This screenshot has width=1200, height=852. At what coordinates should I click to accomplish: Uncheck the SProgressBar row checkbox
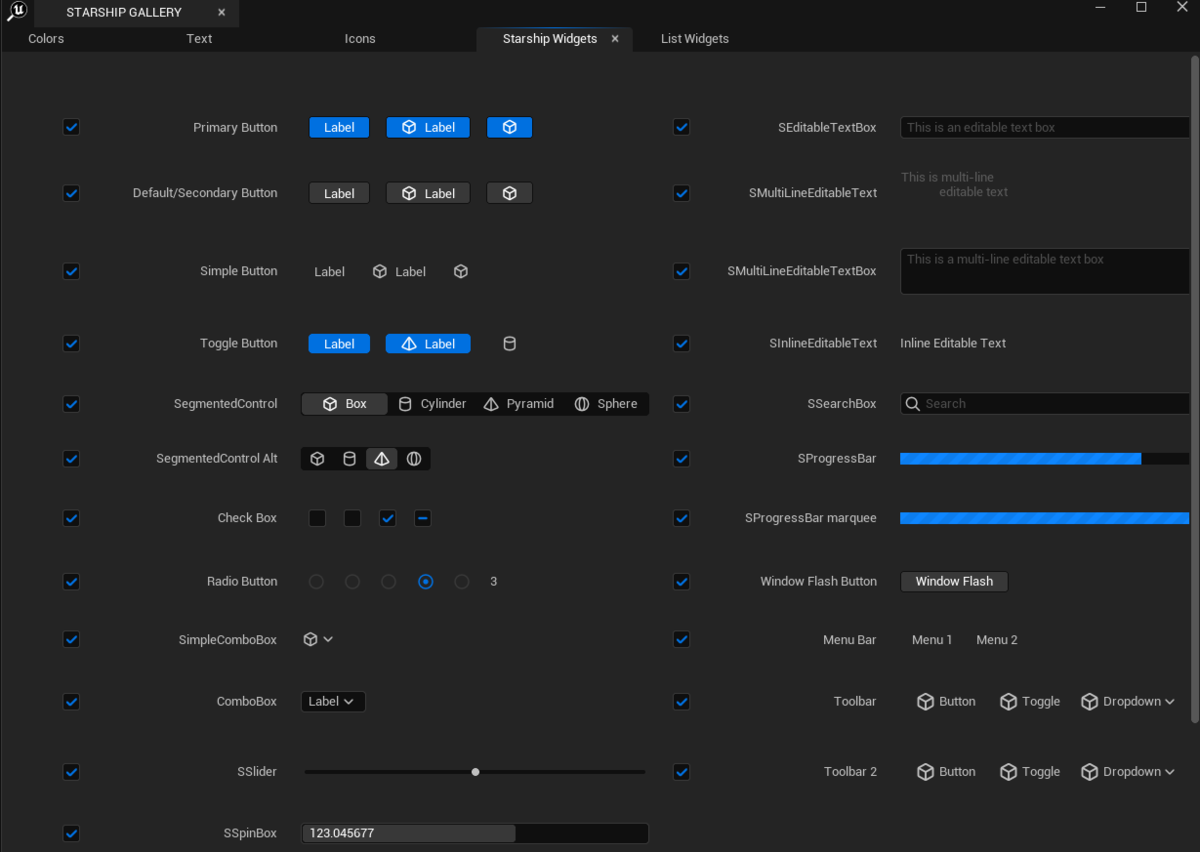click(681, 459)
